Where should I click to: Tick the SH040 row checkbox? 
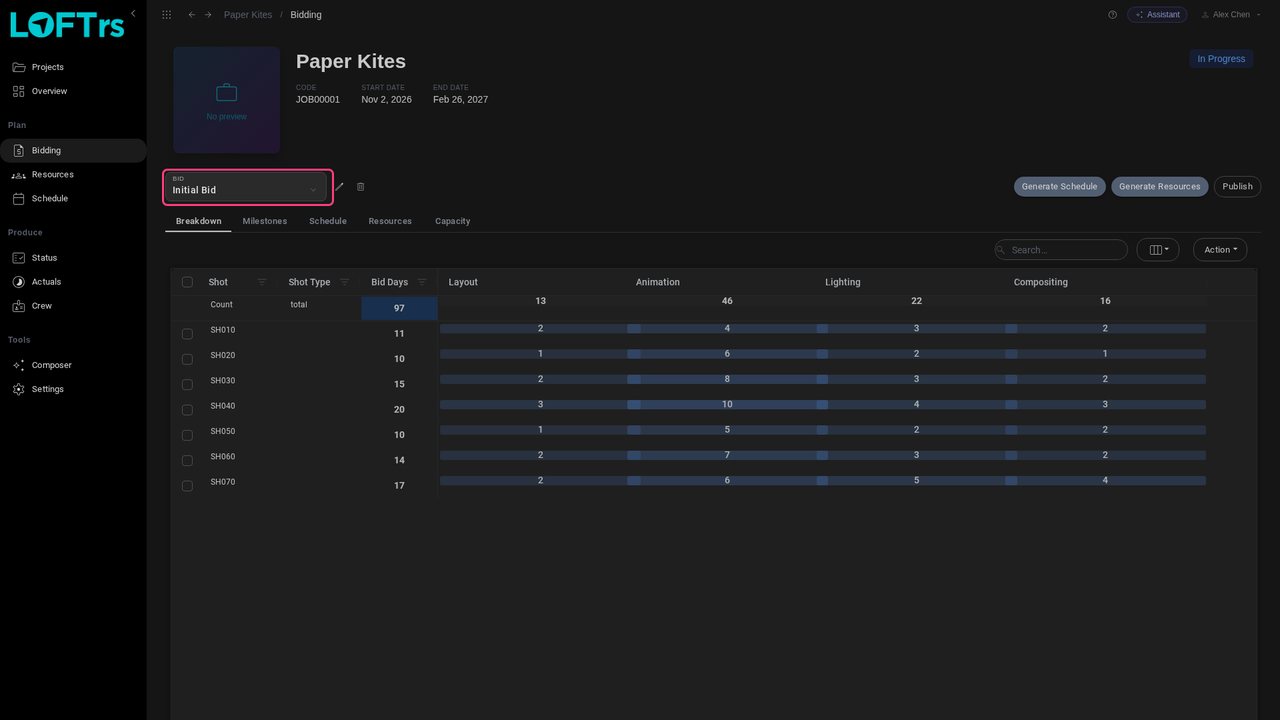(x=187, y=410)
